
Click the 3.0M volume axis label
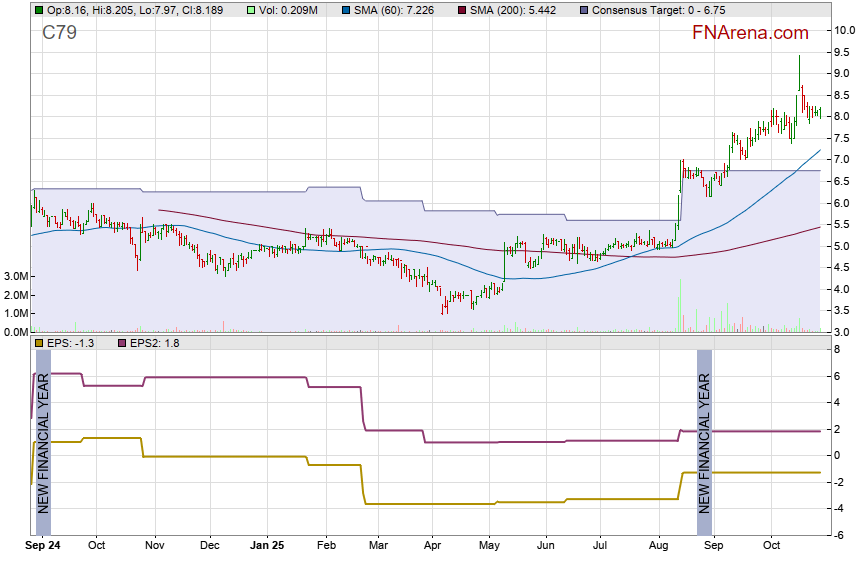tap(16, 276)
